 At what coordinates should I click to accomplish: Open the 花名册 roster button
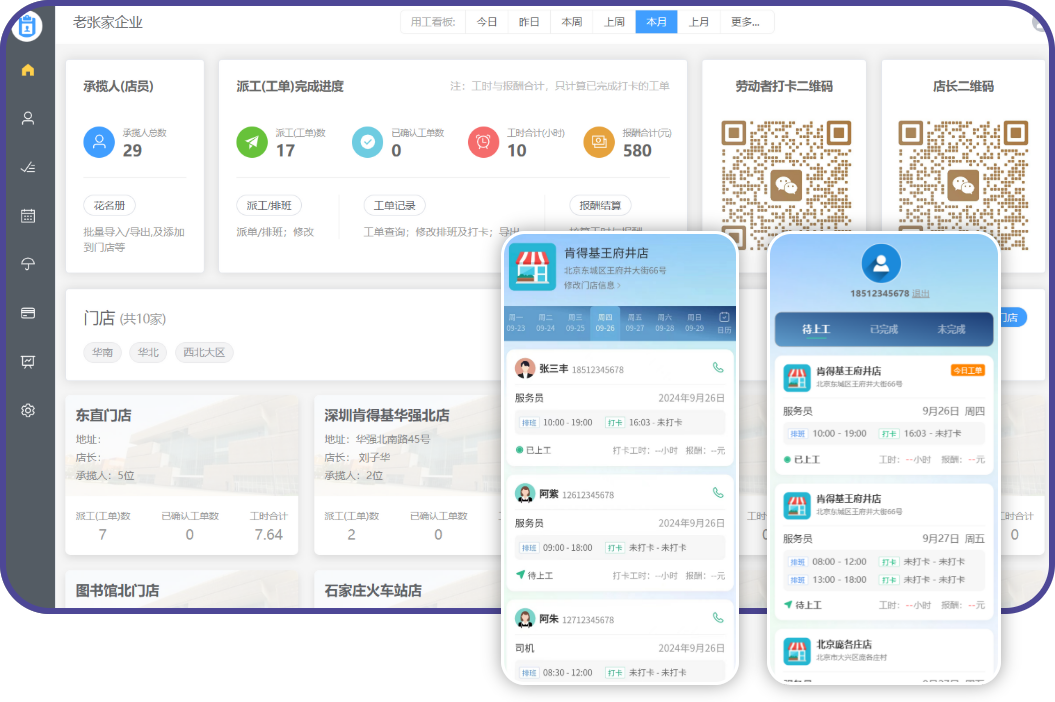tap(110, 205)
